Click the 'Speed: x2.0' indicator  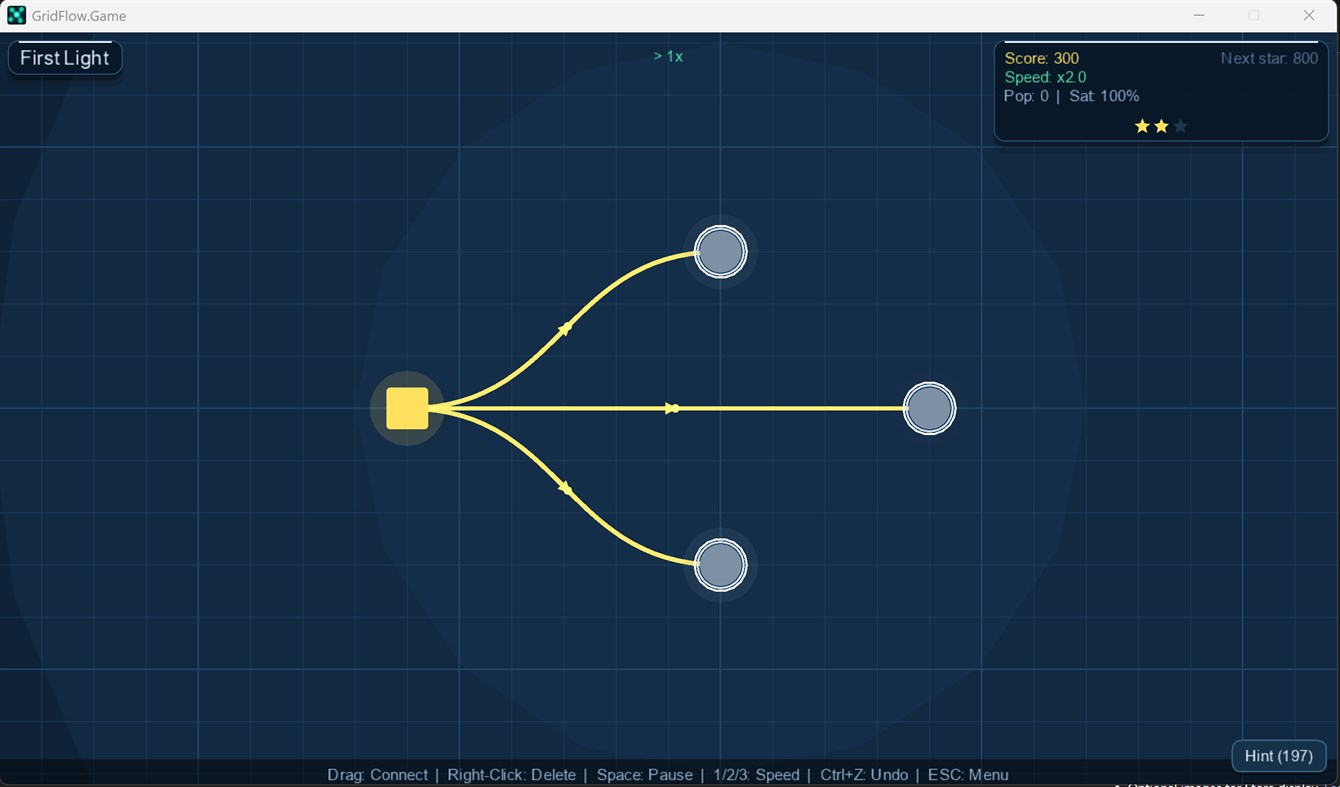(1045, 77)
